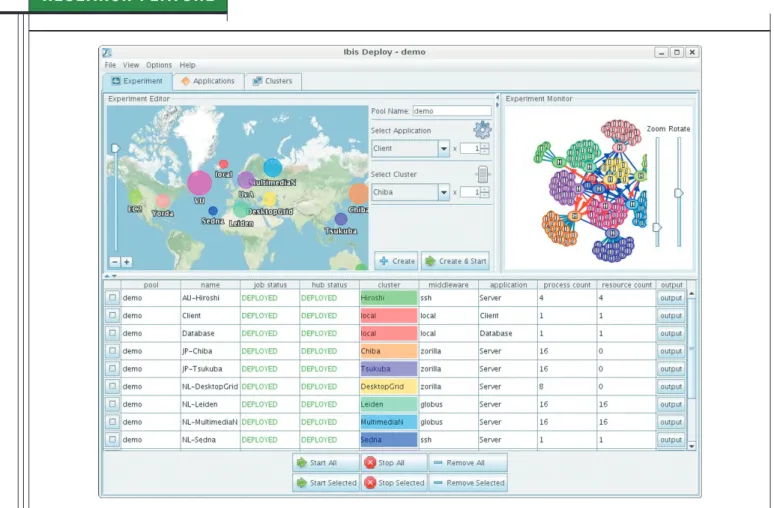Zoom in the map with plus button
The image size is (774, 508).
click(127, 262)
